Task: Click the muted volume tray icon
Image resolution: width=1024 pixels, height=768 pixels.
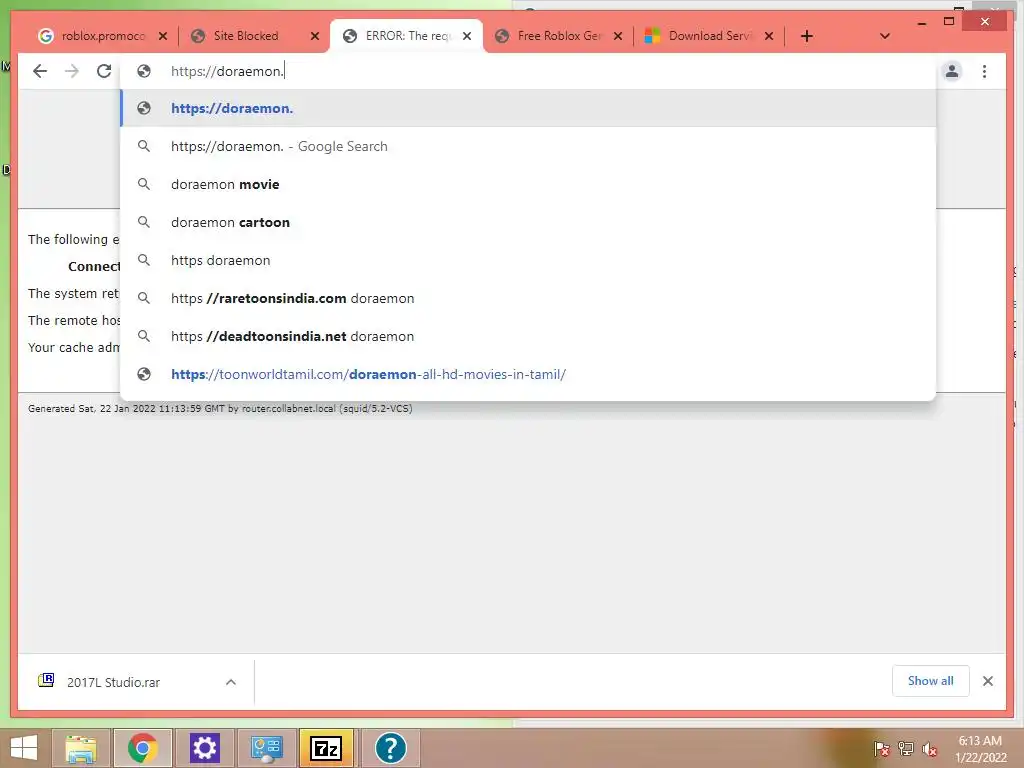Action: tap(929, 749)
